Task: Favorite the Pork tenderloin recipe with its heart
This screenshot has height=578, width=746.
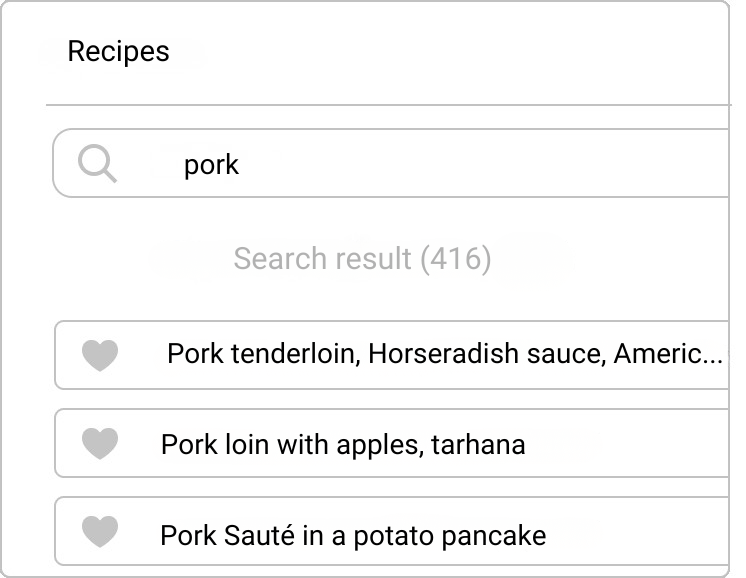Action: pyautogui.click(x=100, y=355)
